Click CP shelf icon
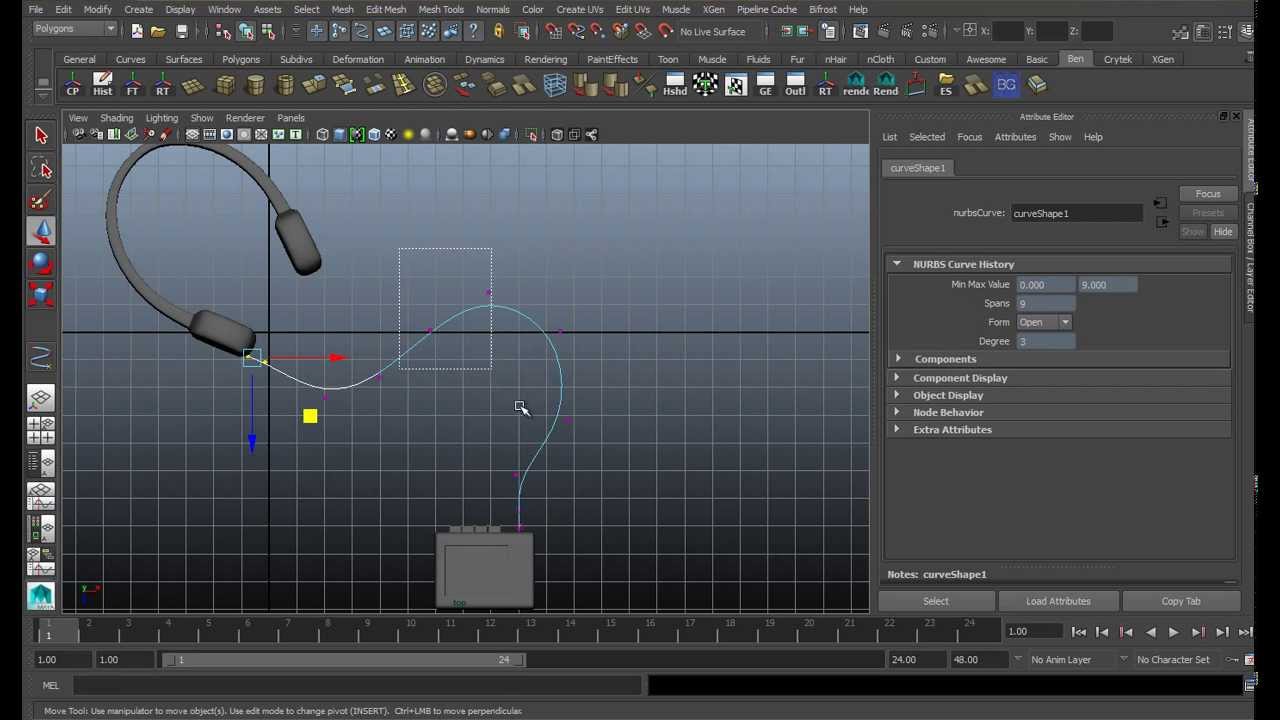 (72, 85)
